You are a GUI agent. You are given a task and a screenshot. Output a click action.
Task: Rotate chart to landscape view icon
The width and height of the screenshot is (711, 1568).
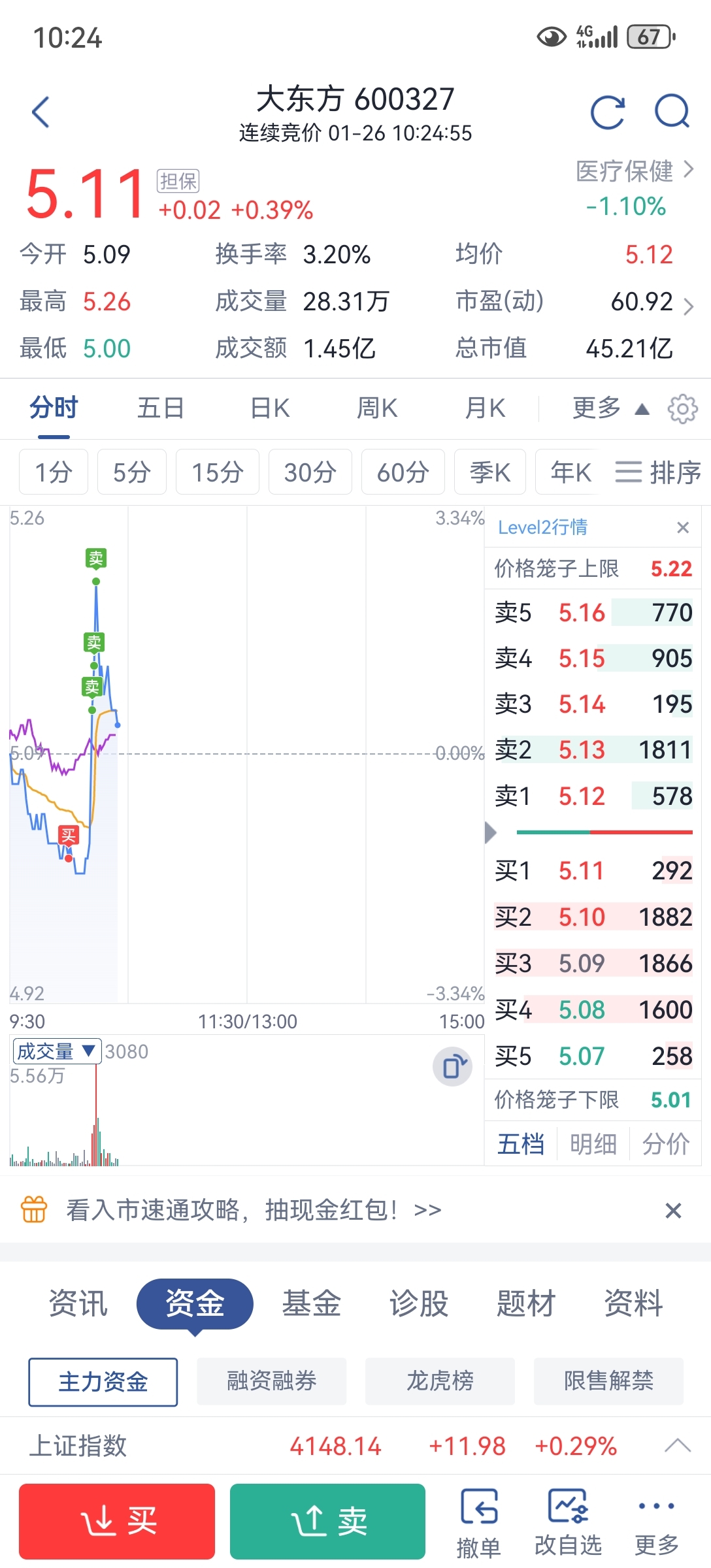[x=453, y=1067]
